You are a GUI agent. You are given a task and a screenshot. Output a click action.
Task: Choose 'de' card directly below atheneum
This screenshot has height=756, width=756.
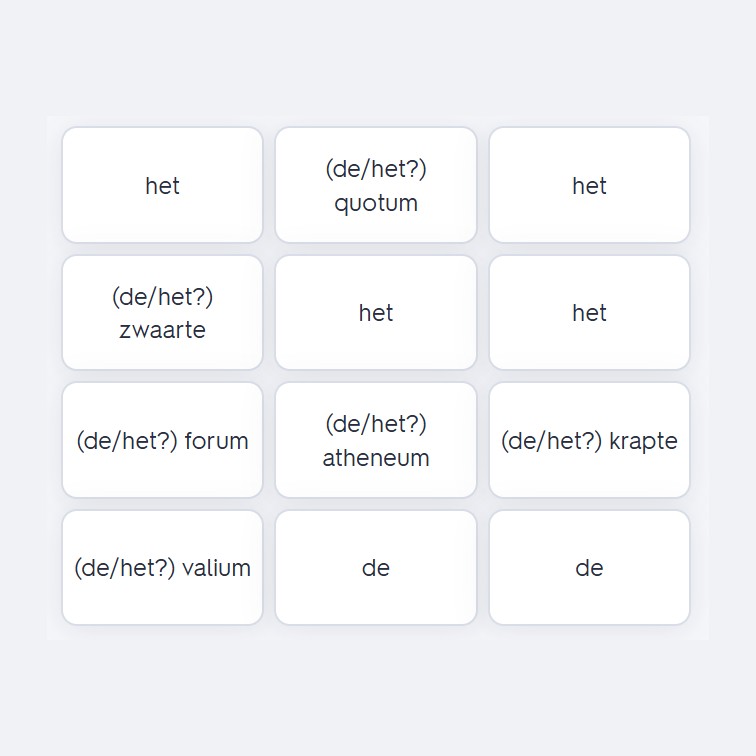376,567
